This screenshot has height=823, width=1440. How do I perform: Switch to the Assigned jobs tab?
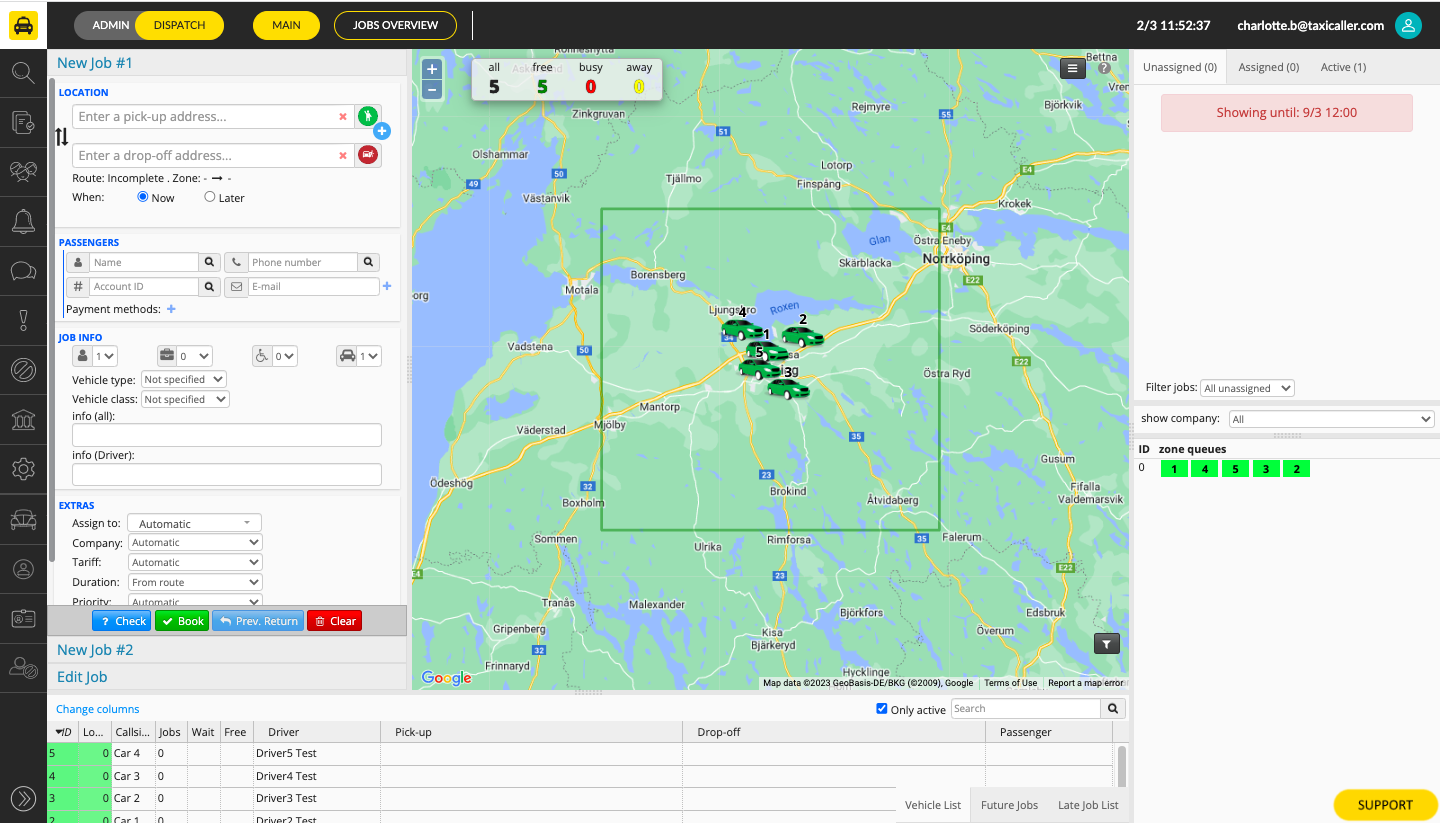(1268, 67)
